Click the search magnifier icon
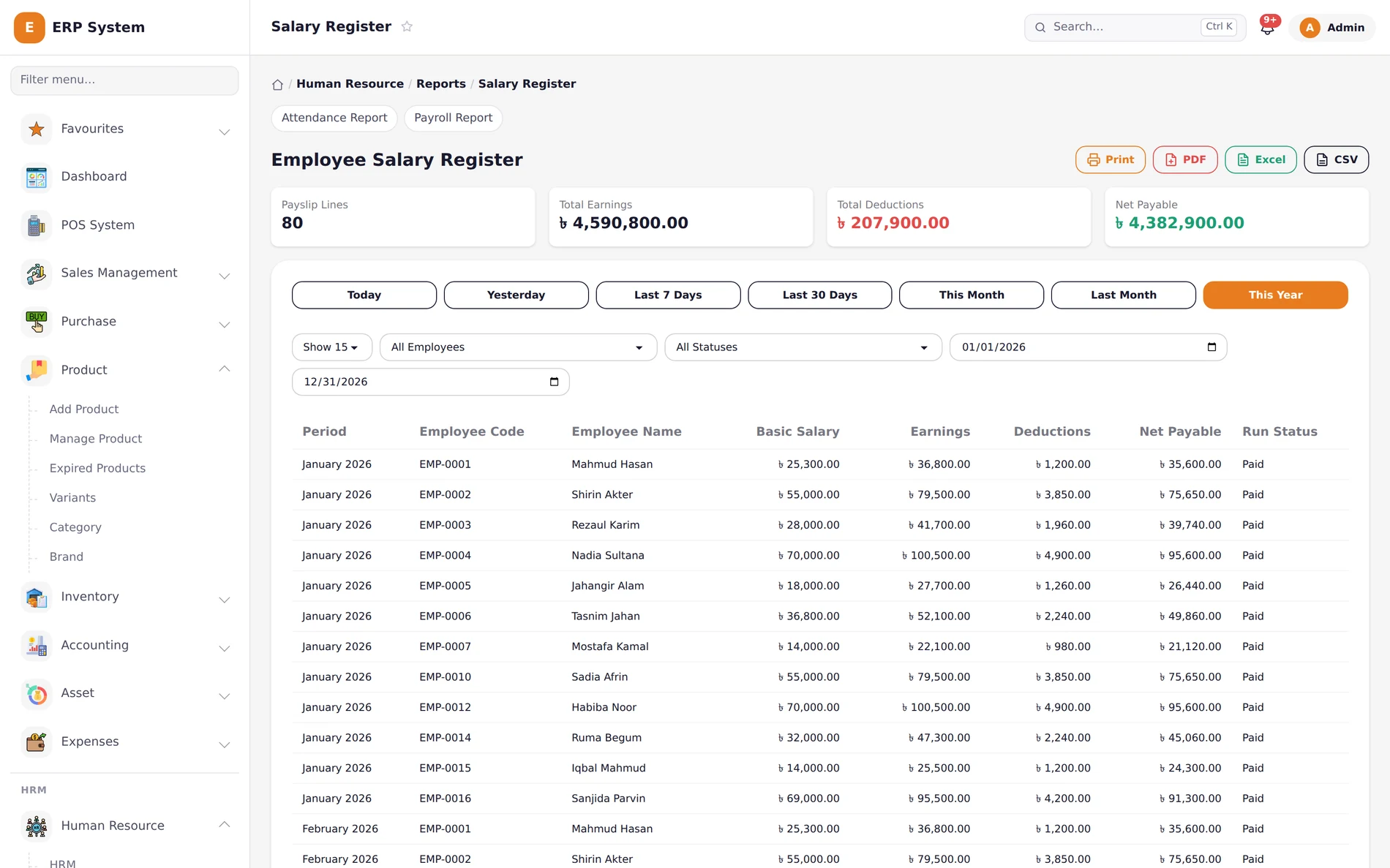 (x=1040, y=28)
